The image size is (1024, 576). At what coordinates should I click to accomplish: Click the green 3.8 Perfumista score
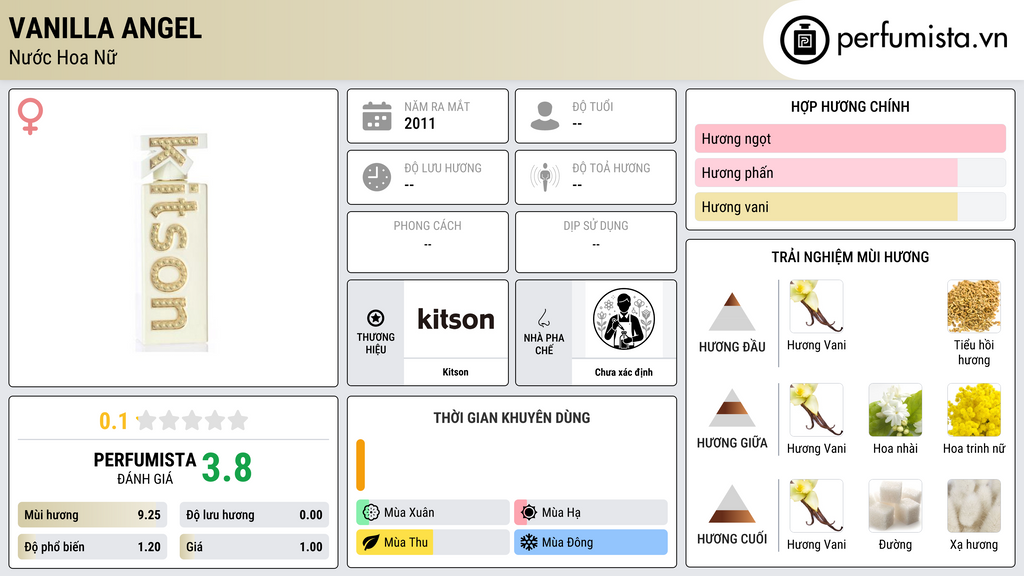pyautogui.click(x=227, y=468)
